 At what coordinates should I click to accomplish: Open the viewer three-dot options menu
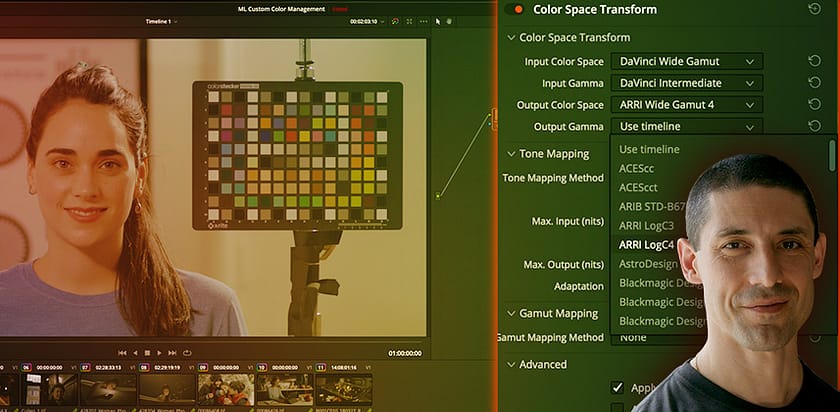coord(423,21)
